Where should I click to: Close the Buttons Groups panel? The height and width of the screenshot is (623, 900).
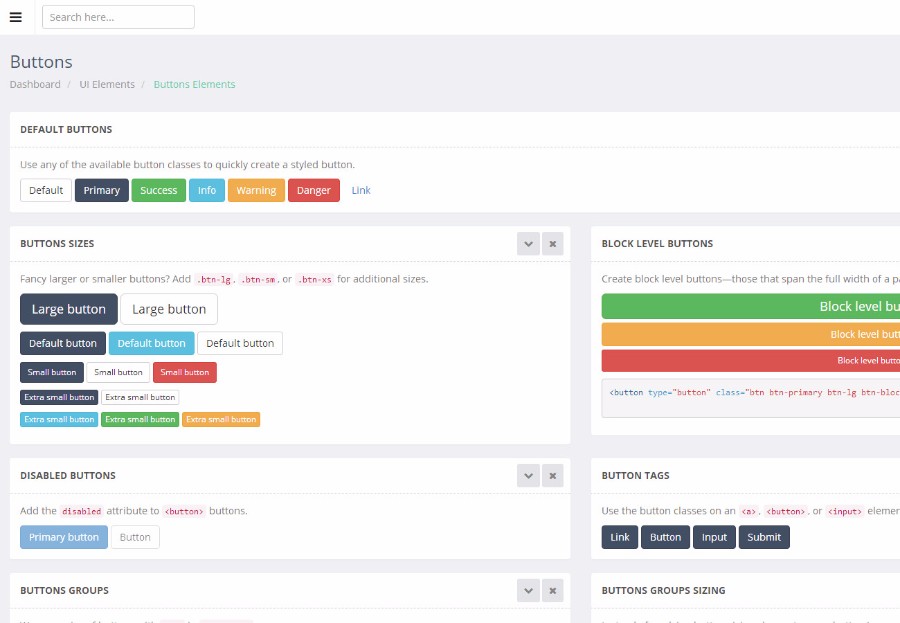tap(553, 591)
